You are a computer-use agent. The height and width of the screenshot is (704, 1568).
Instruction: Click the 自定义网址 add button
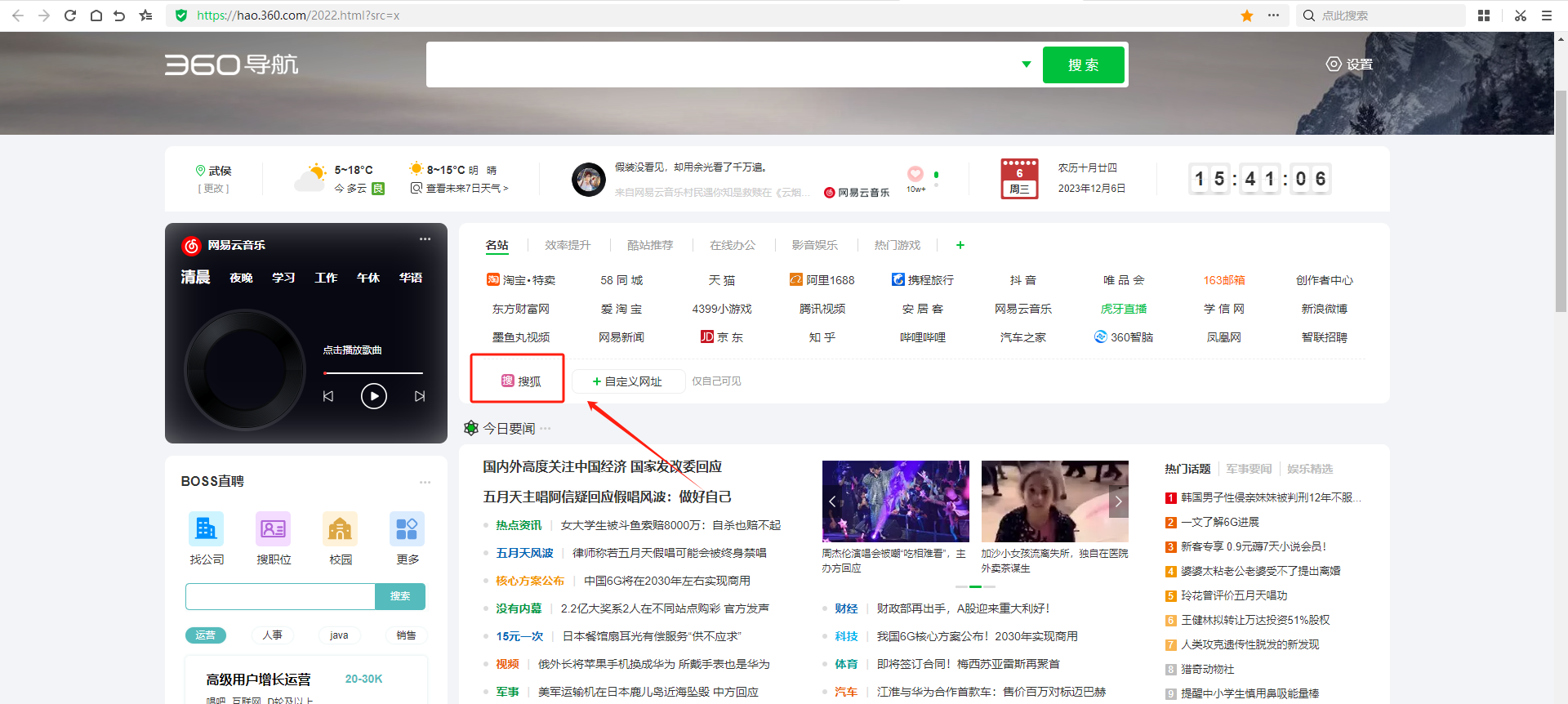(x=627, y=381)
